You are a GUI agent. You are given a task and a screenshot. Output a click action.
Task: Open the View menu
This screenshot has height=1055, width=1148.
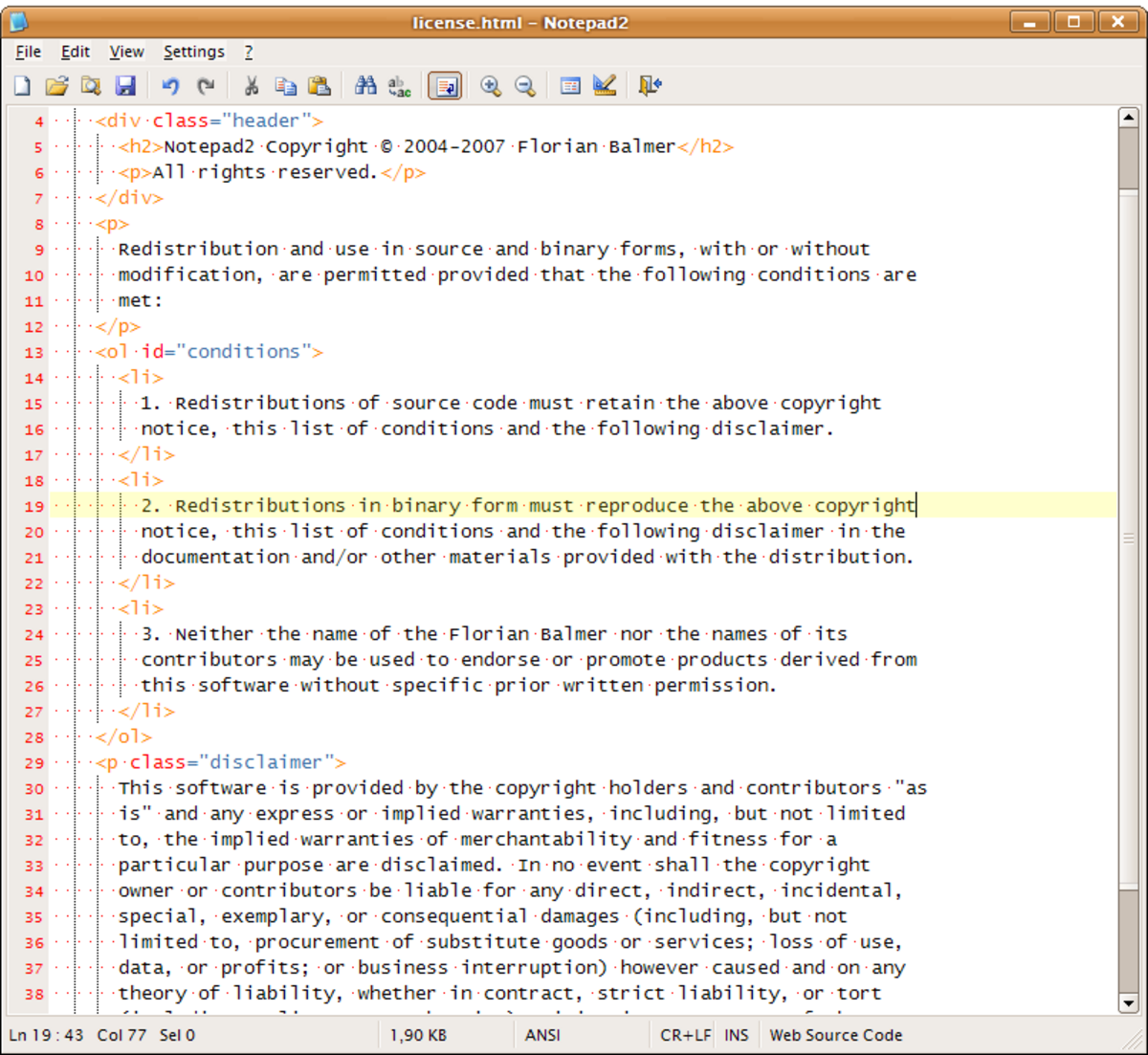point(126,52)
